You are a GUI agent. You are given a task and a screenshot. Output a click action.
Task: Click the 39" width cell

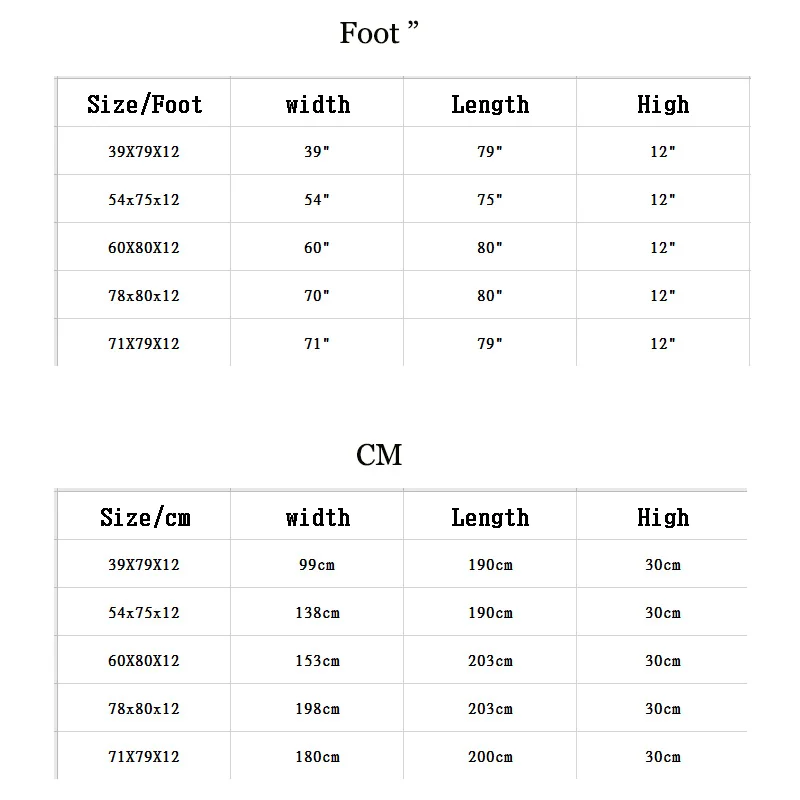click(x=317, y=152)
